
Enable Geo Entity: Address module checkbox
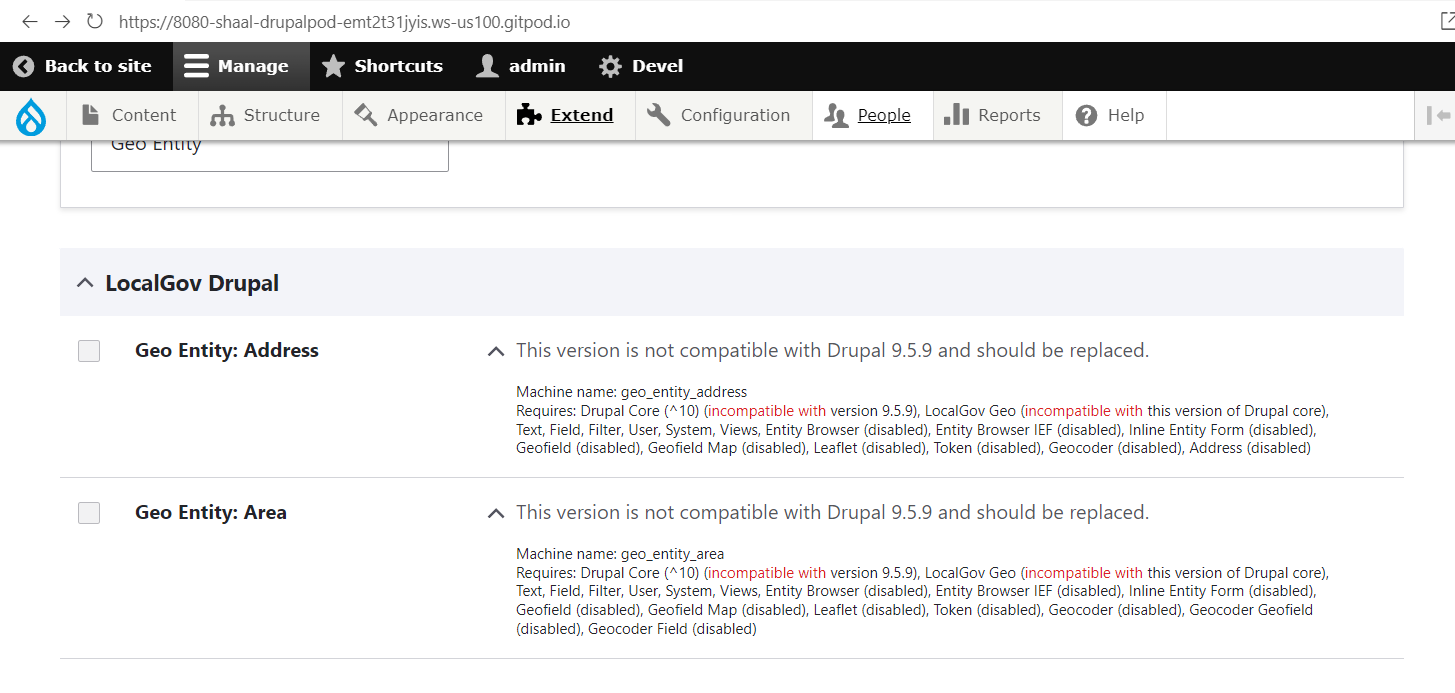(x=89, y=351)
